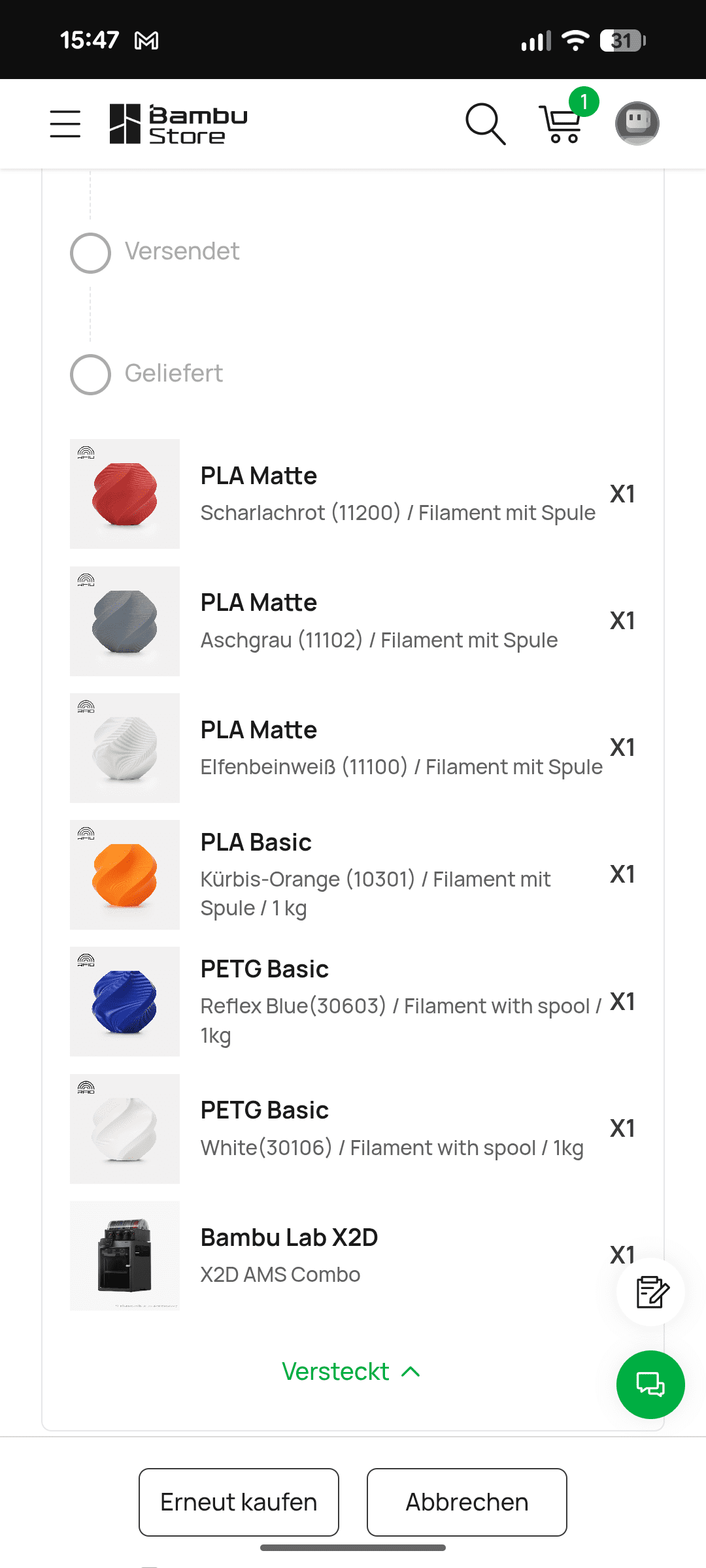Image resolution: width=706 pixels, height=1568 pixels.
Task: Select the Geliefert status circle
Action: [x=90, y=374]
